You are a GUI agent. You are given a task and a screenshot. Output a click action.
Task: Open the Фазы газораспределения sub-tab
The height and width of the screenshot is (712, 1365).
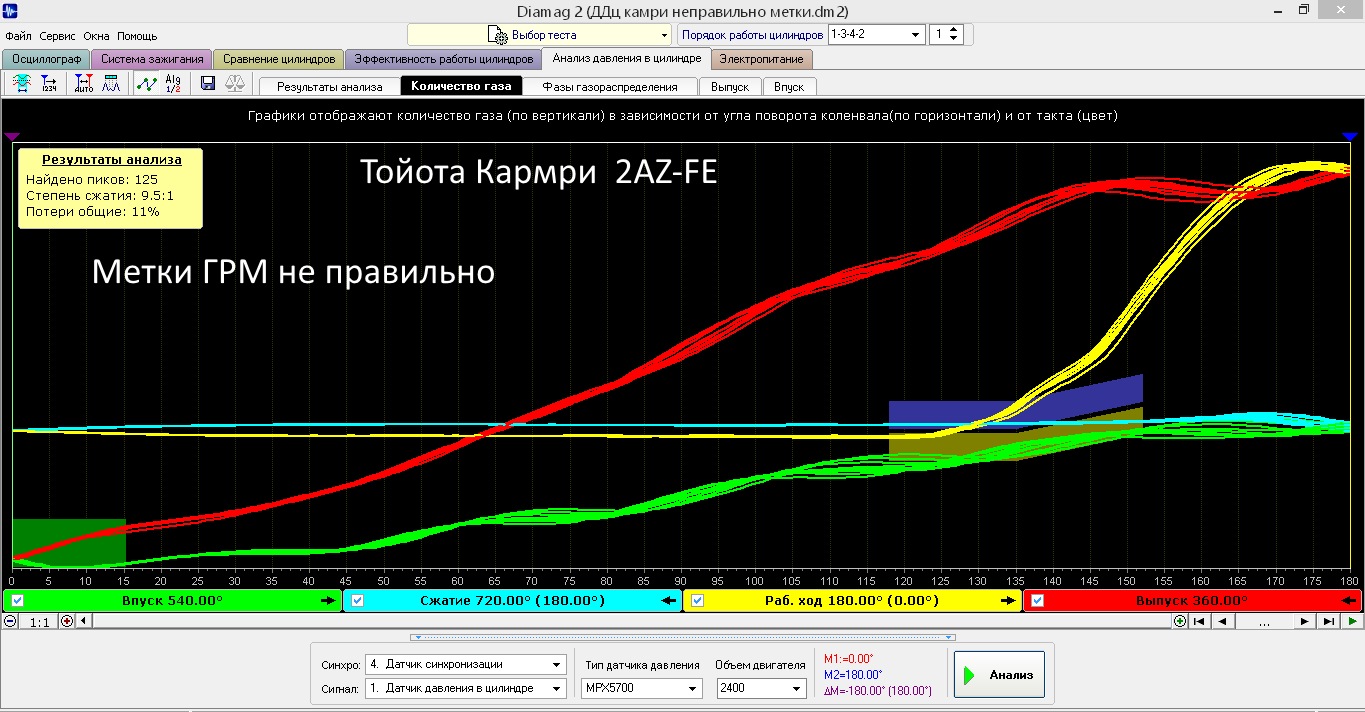point(610,87)
